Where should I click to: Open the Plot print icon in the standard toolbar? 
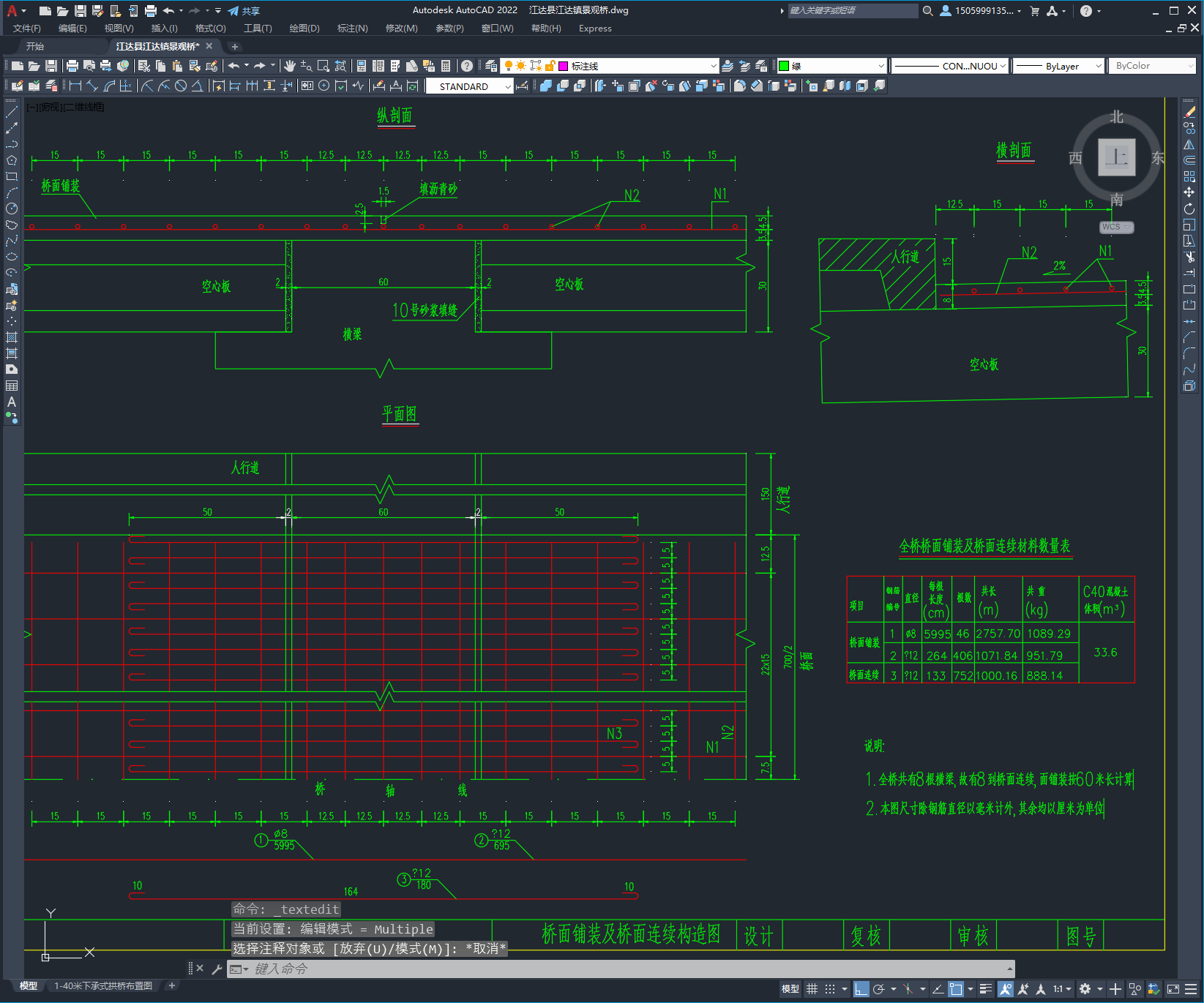[72, 66]
